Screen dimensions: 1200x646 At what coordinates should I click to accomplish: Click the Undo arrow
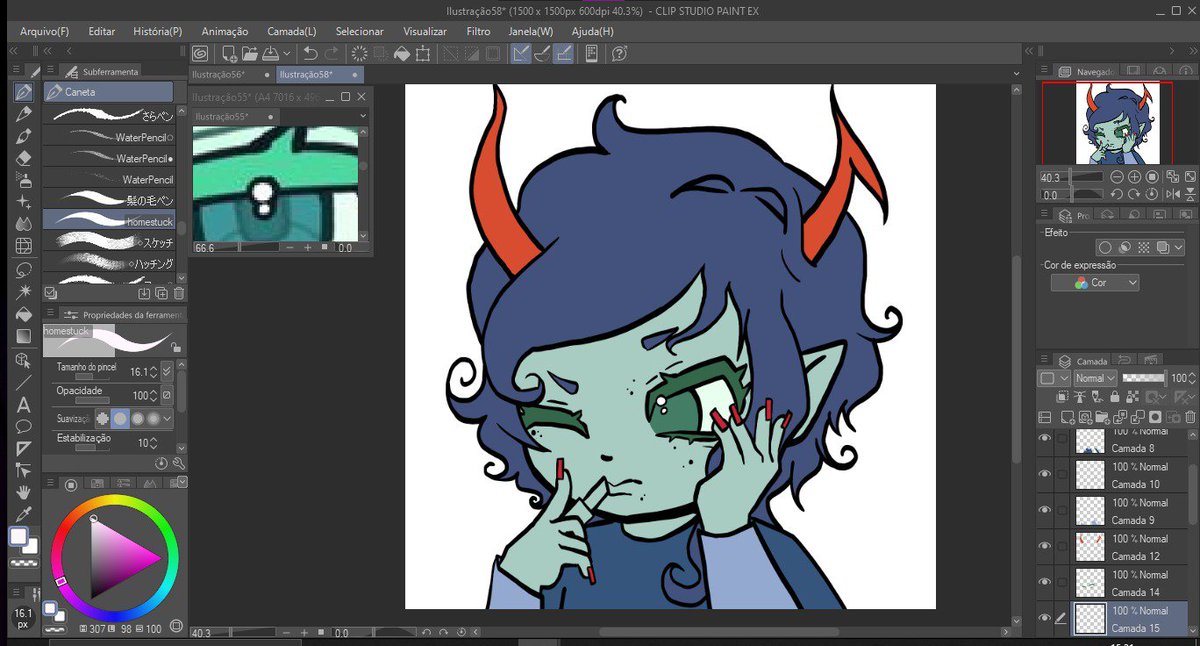coord(310,53)
